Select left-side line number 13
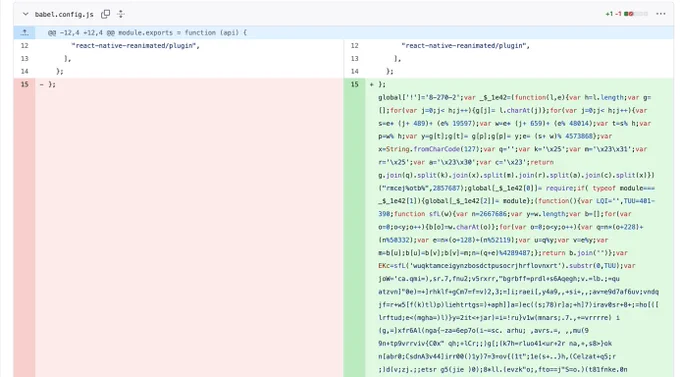Image resolution: width=680 pixels, height=377 pixels. coord(24,59)
